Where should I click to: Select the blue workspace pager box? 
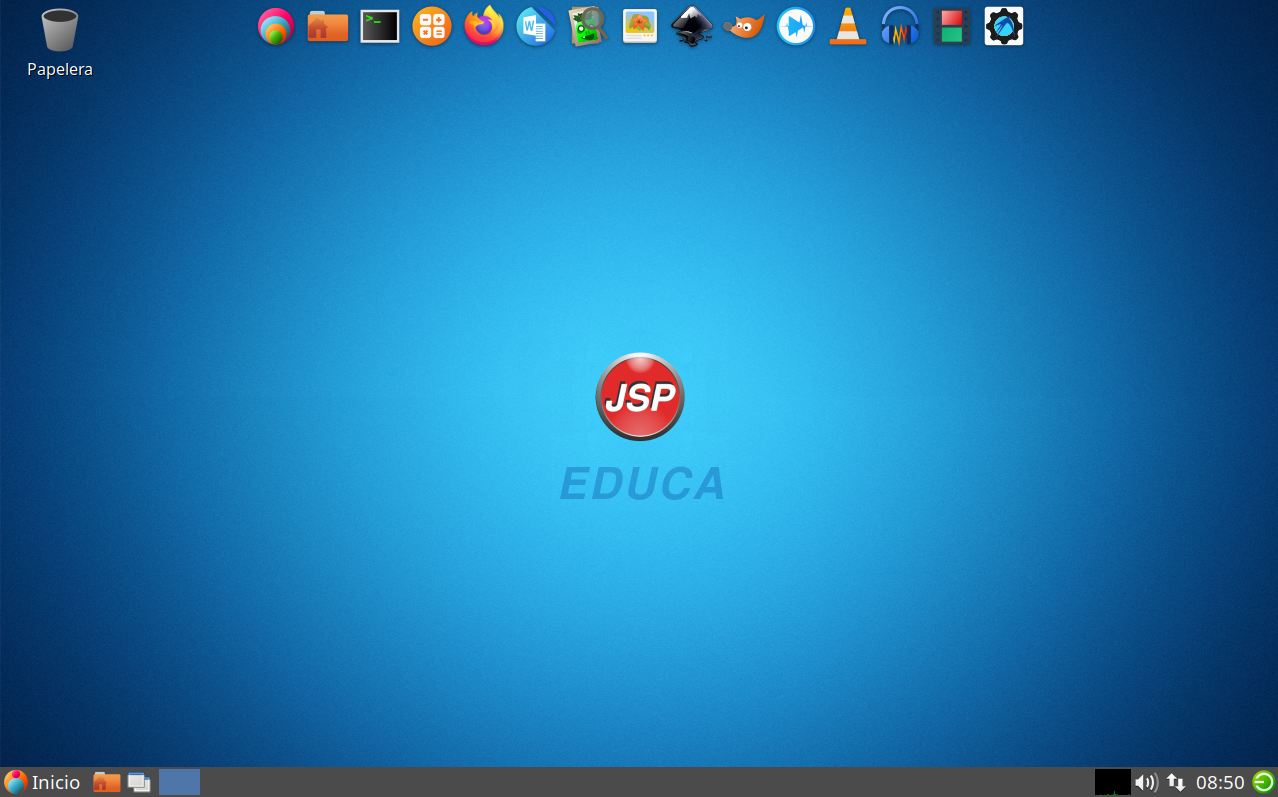pyautogui.click(x=180, y=782)
